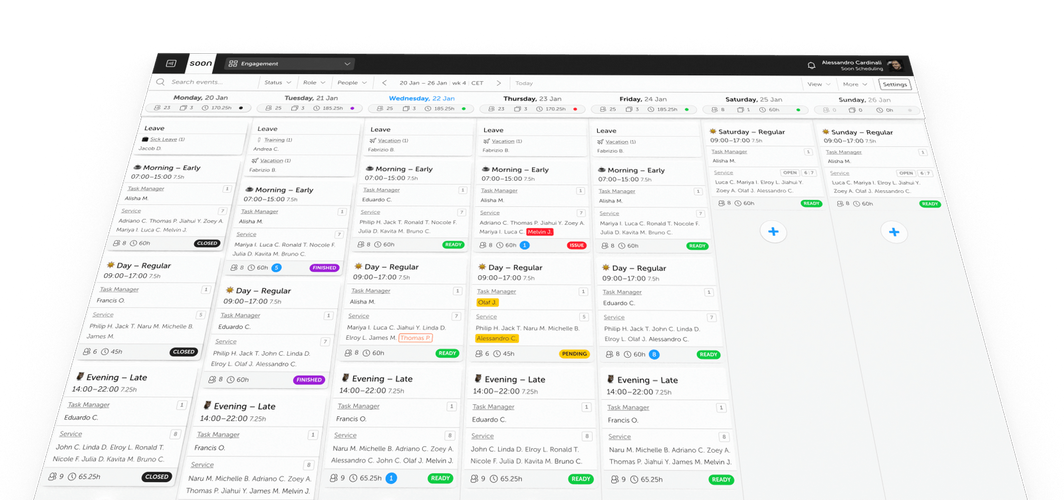Click Francis O. in Wednesday Evening – Late
The width and height of the screenshot is (1064, 500).
point(352,419)
